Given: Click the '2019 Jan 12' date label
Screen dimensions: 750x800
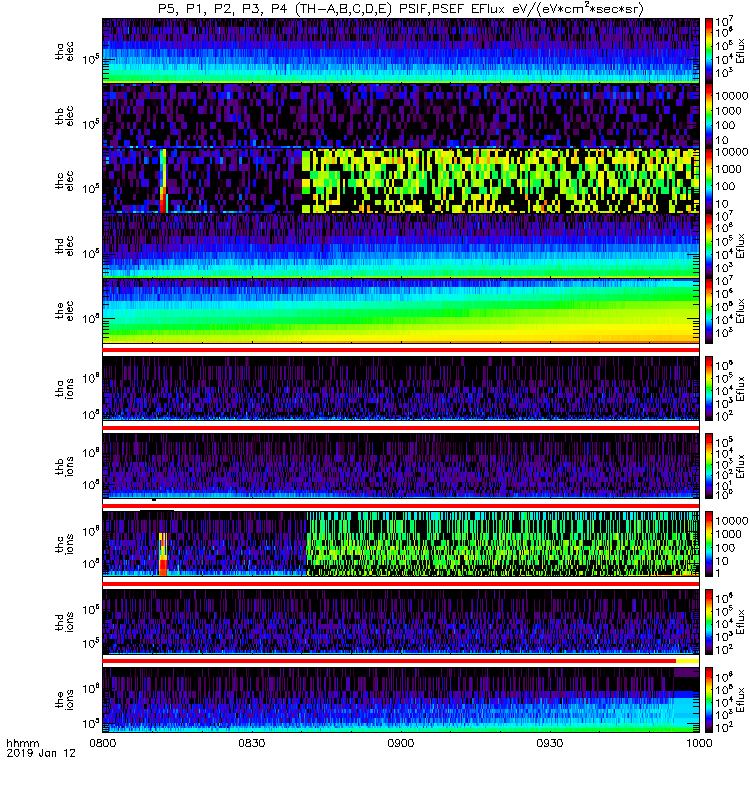Looking at the screenshot, I should click(x=41, y=753).
